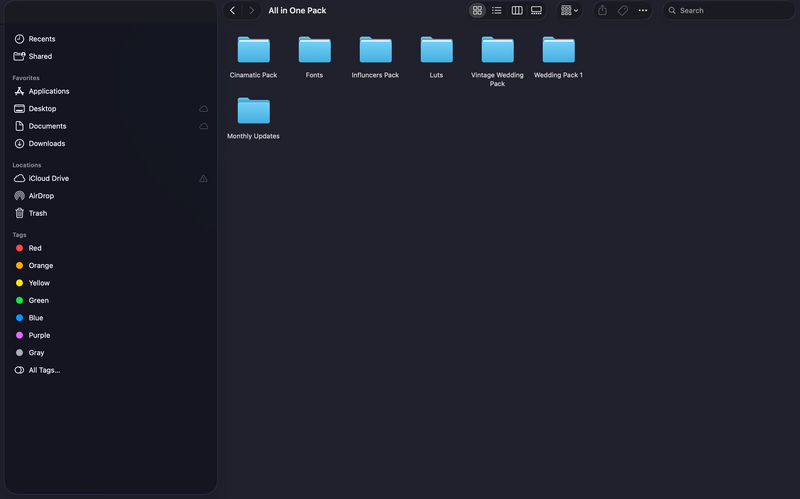800x499 pixels.
Task: Click the iCloud Drive warning triangle
Action: (203, 179)
